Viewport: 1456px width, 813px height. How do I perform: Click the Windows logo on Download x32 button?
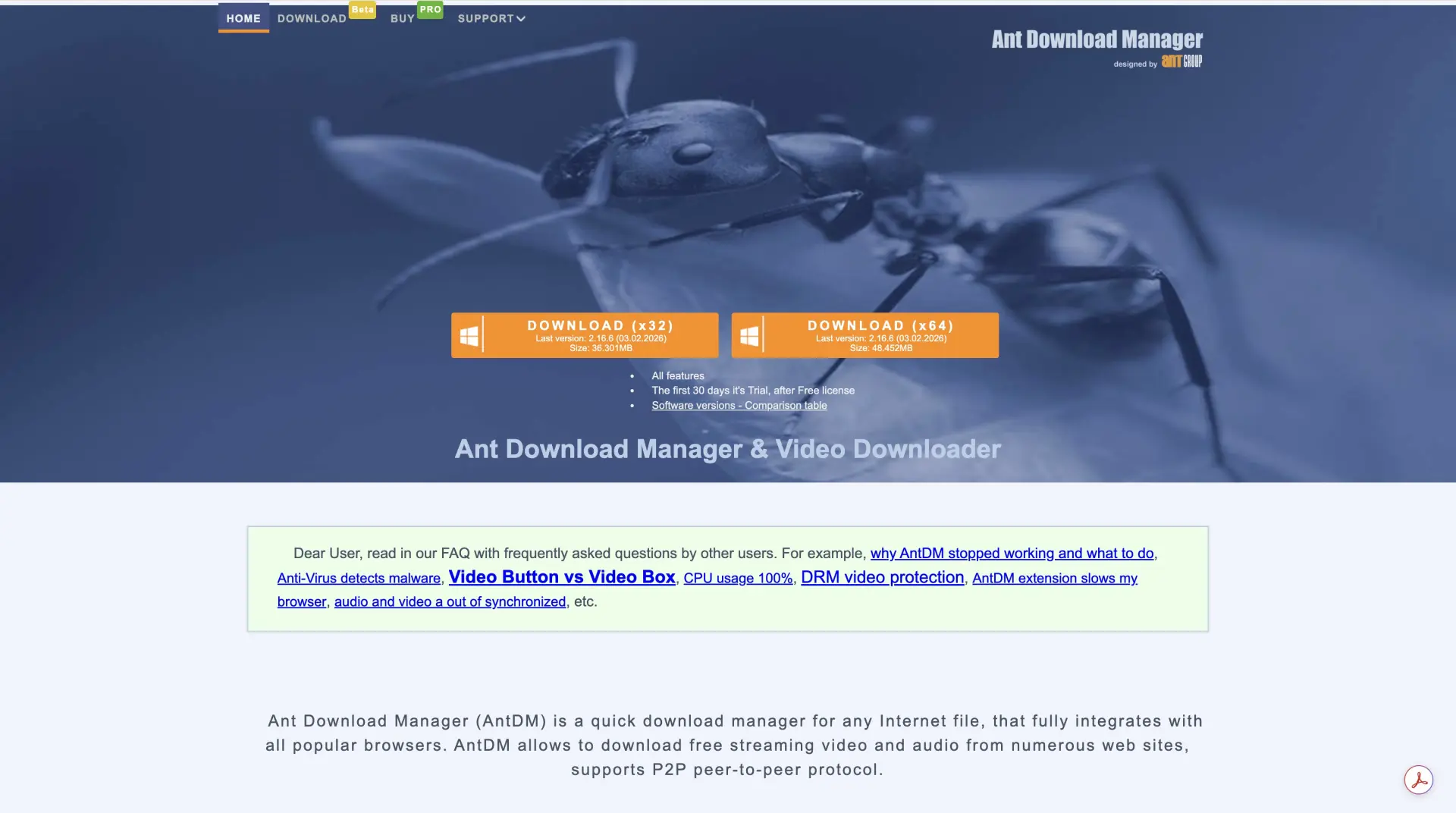[x=469, y=335]
